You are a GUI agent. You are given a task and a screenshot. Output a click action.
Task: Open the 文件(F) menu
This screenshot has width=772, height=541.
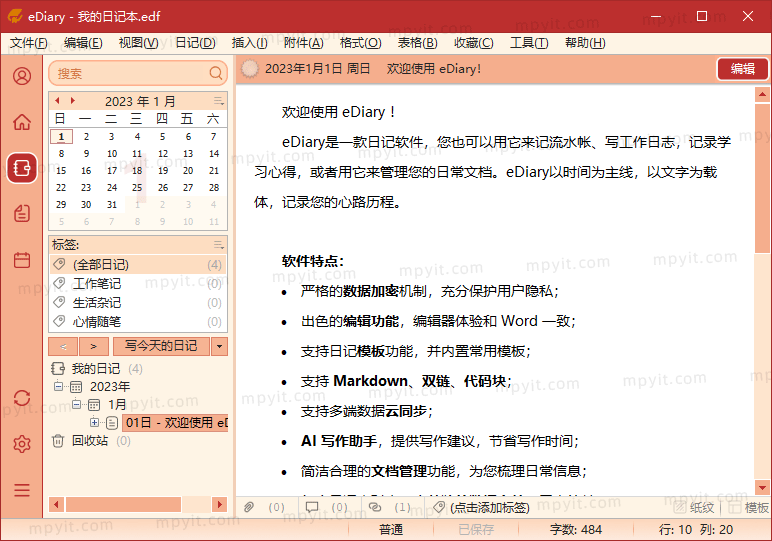pos(29,43)
